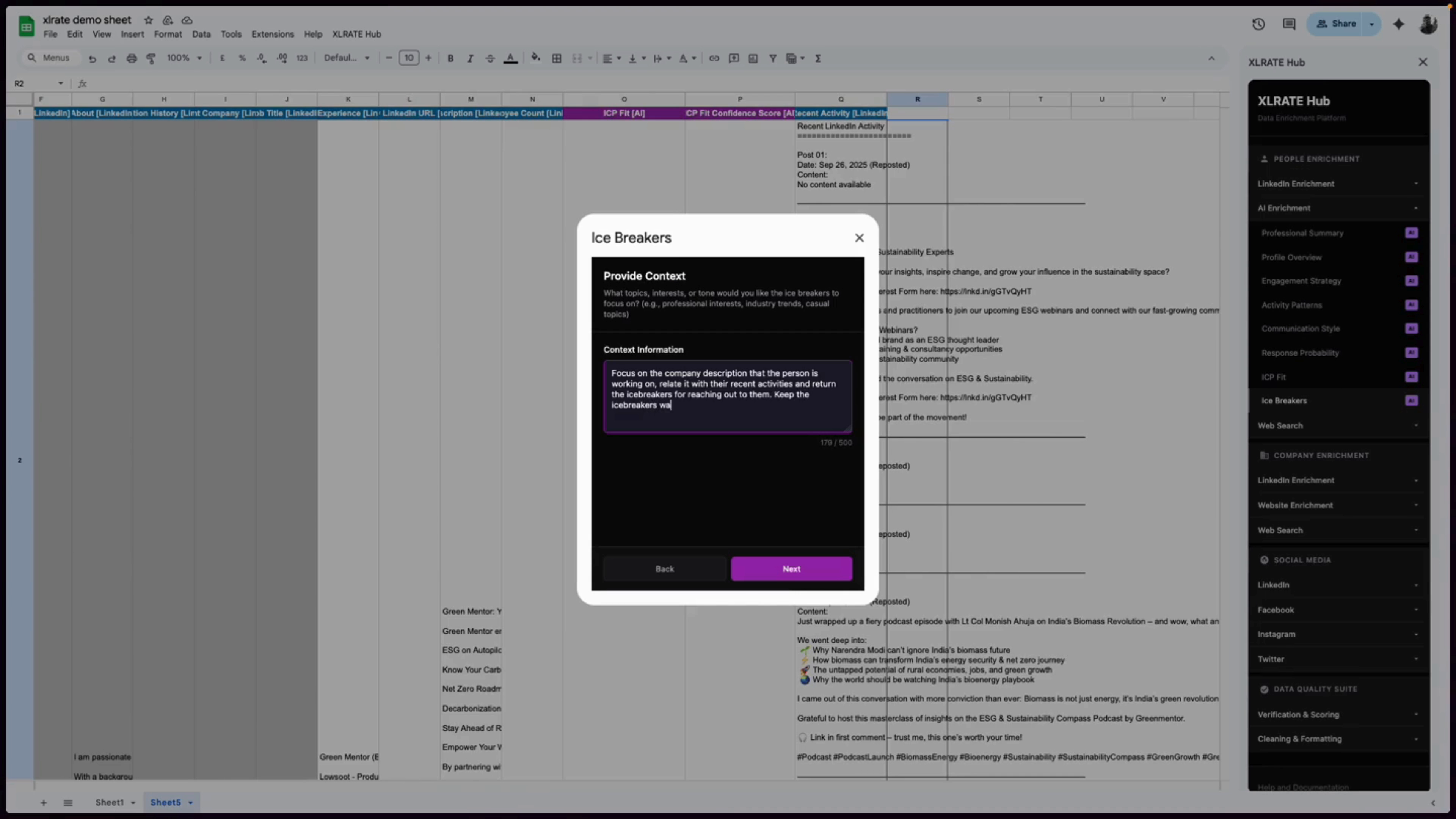Viewport: 1456px width, 819px height.
Task: Select the paint format tool
Action: point(151,58)
